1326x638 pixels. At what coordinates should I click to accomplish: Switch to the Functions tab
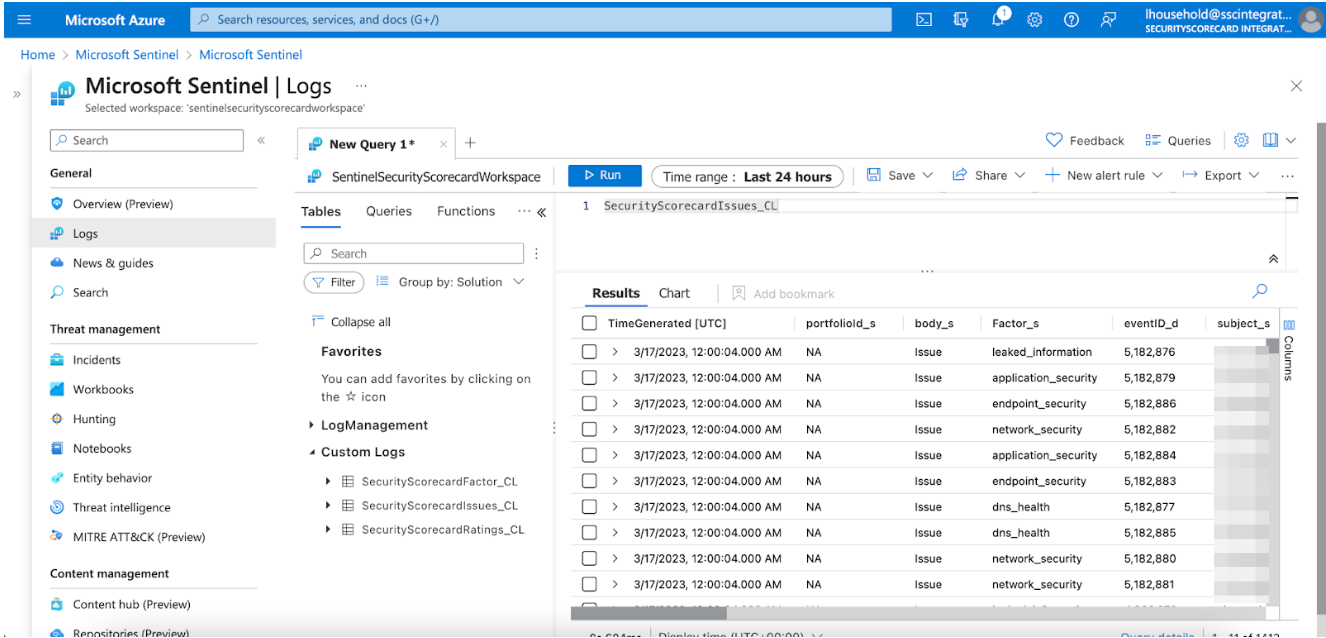pos(465,211)
